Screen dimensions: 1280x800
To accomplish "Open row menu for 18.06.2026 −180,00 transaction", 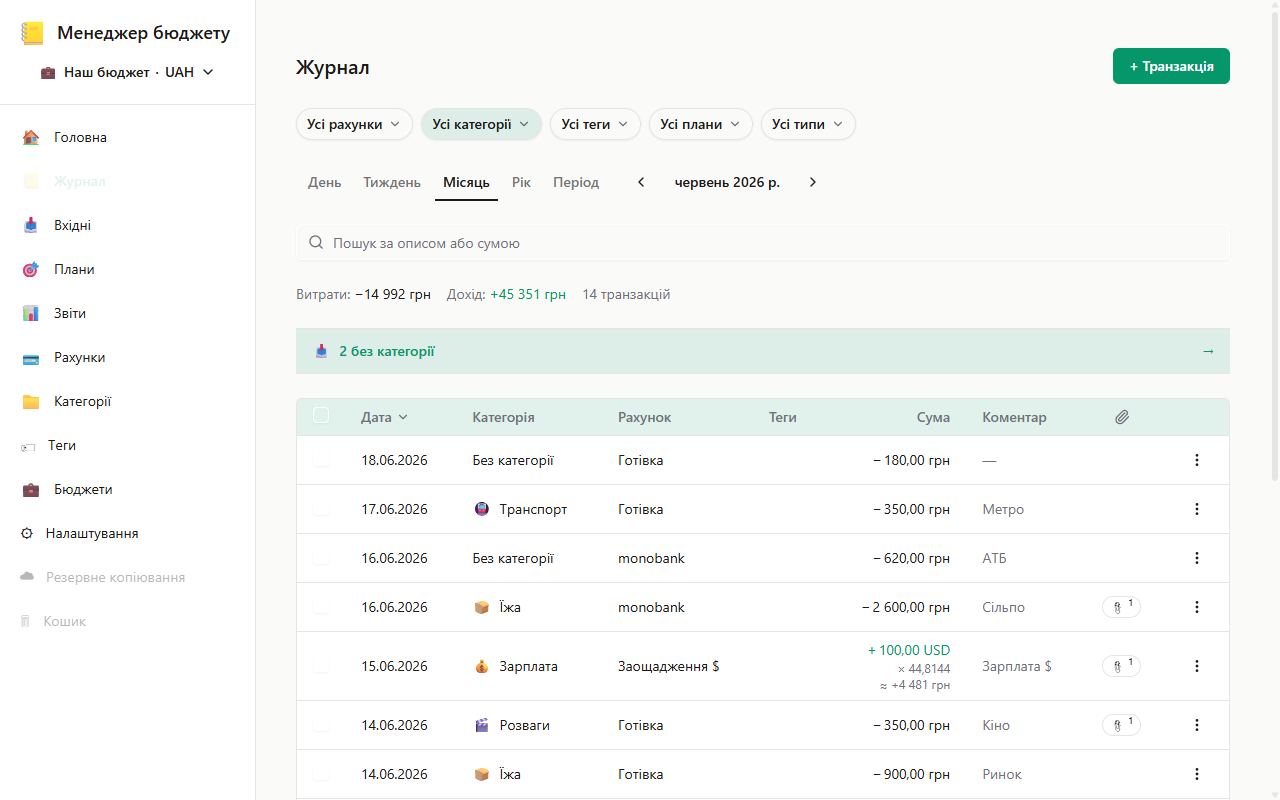I will click(1197, 460).
